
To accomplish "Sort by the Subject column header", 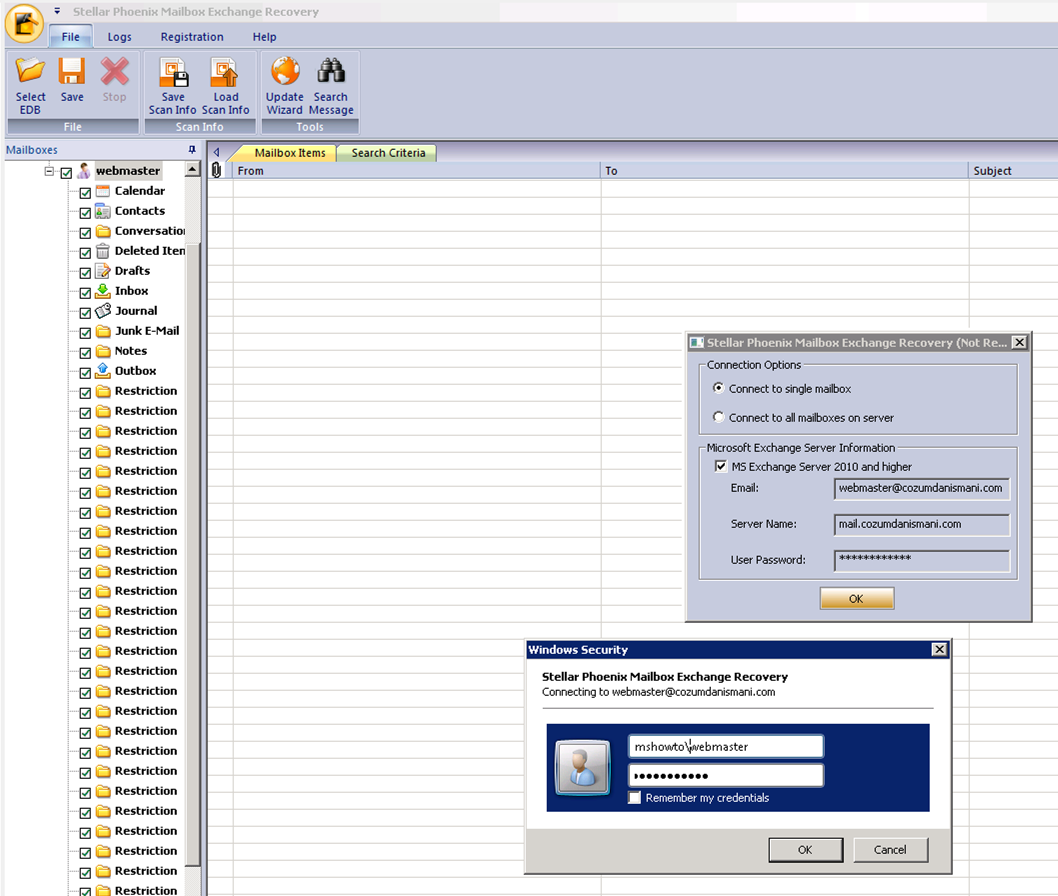I will click(x=1013, y=171).
